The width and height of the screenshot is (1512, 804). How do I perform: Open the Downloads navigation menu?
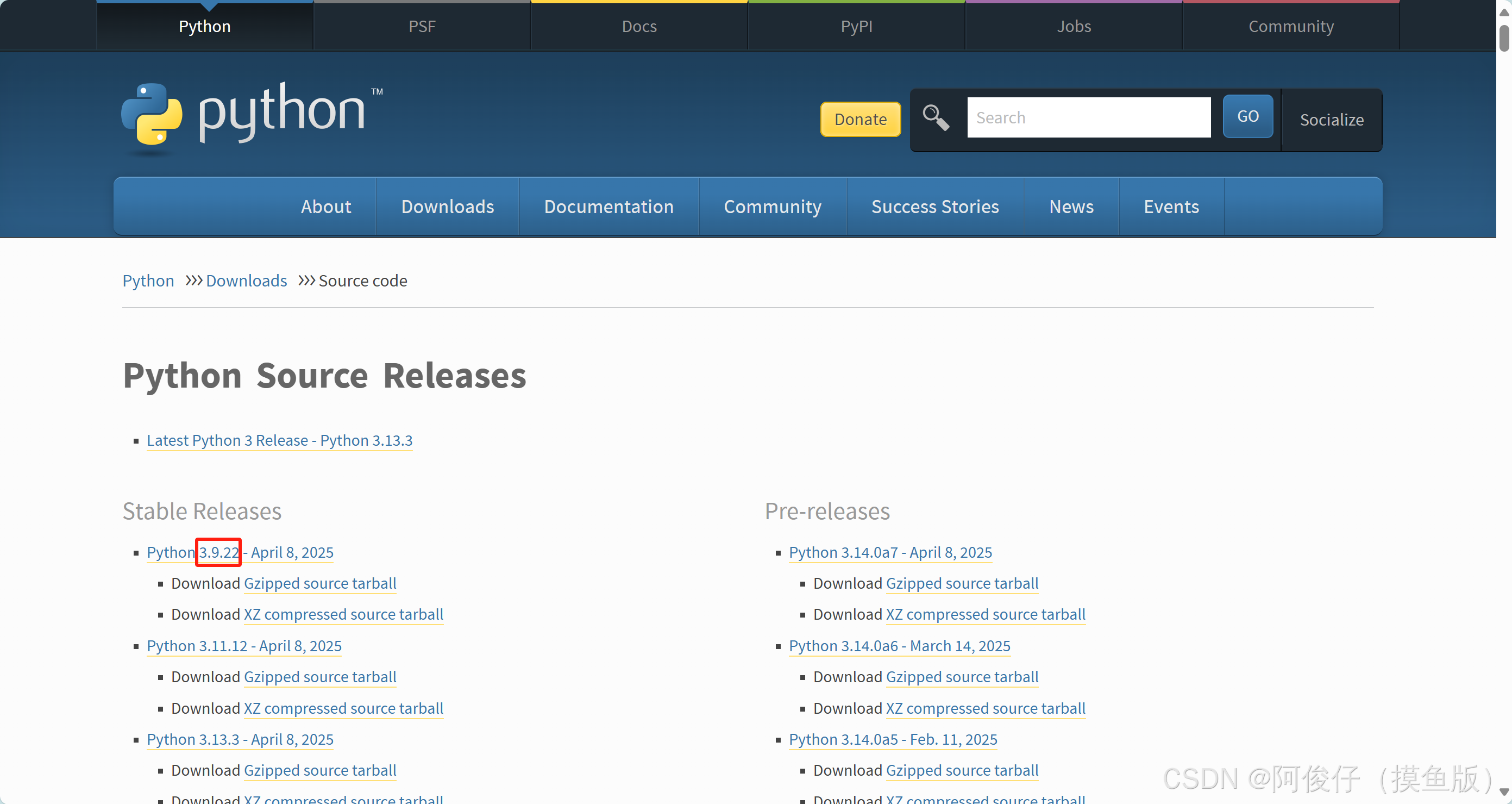(x=447, y=207)
